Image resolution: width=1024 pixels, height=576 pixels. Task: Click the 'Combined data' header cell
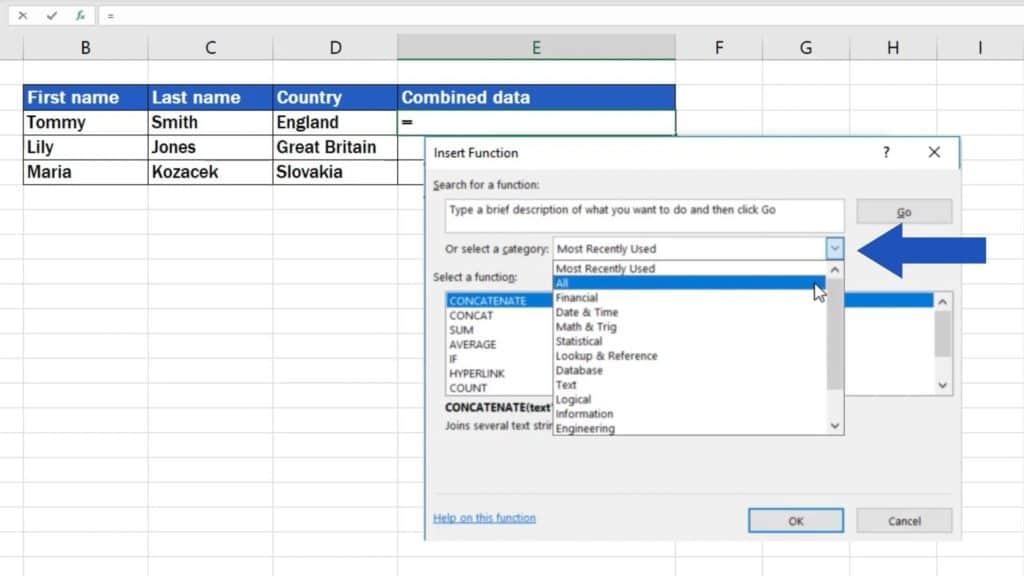click(536, 97)
